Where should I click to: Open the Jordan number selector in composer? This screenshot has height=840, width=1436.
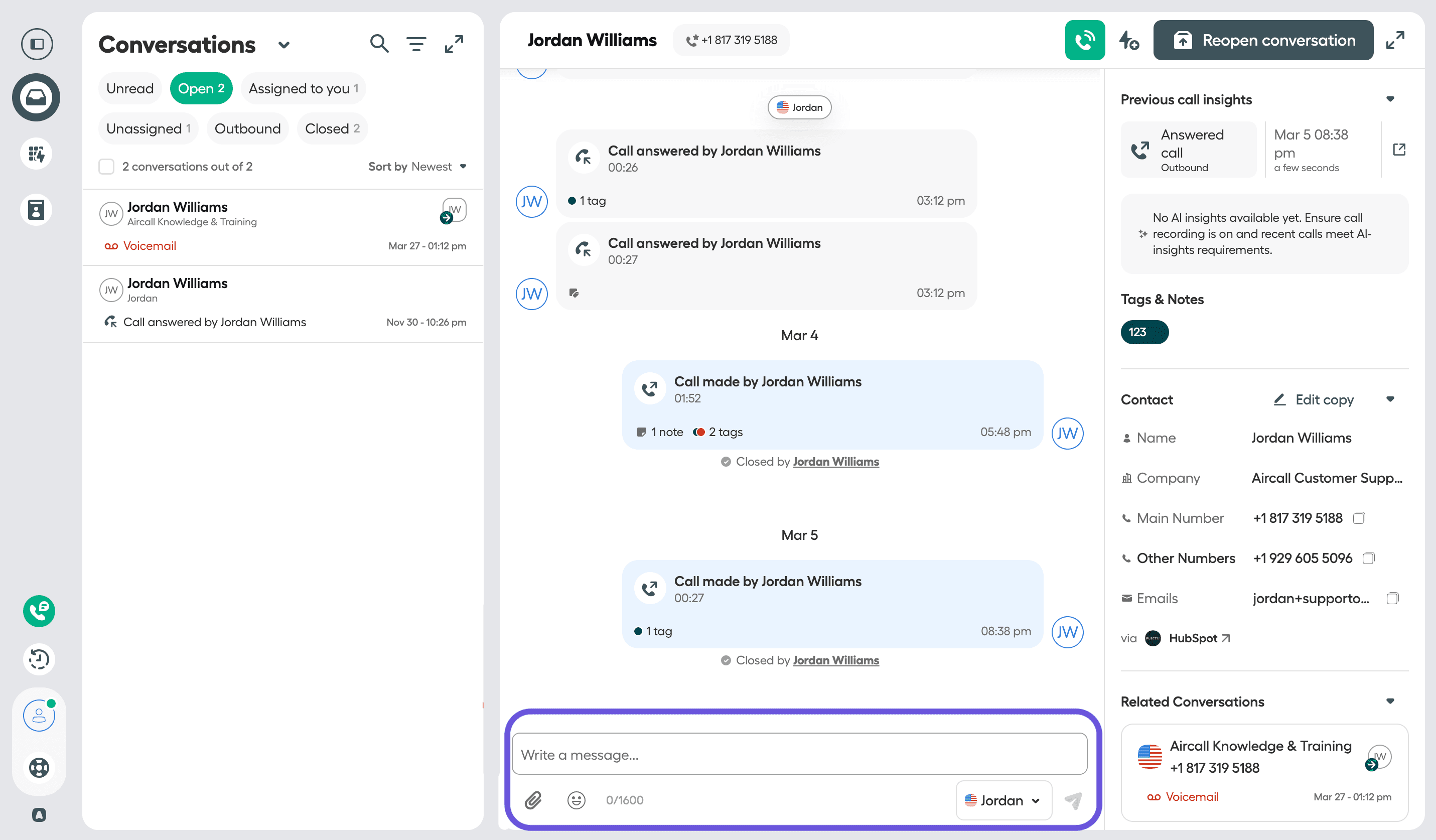coord(1003,800)
